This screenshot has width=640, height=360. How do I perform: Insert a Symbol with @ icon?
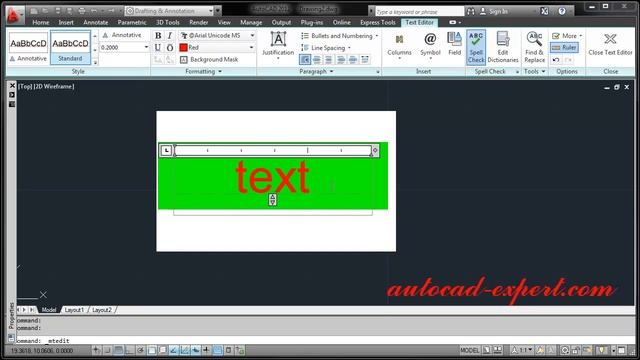coord(430,46)
